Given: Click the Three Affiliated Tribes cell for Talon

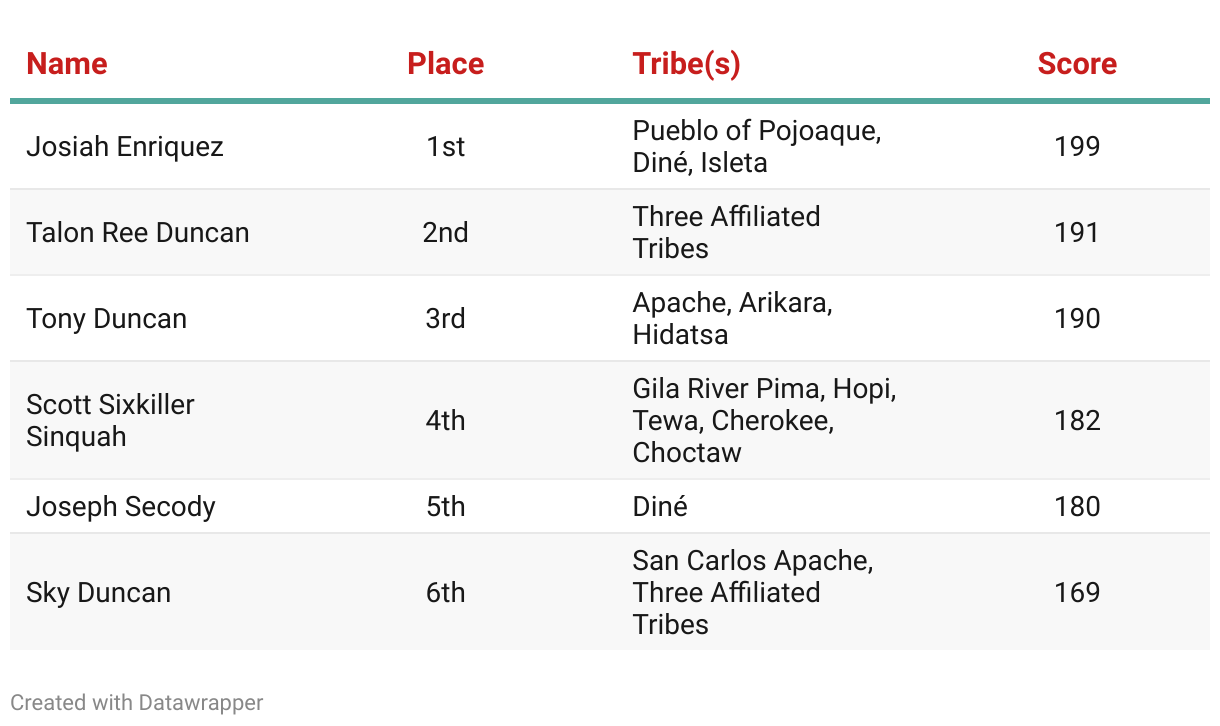Looking at the screenshot, I should click(x=727, y=233).
